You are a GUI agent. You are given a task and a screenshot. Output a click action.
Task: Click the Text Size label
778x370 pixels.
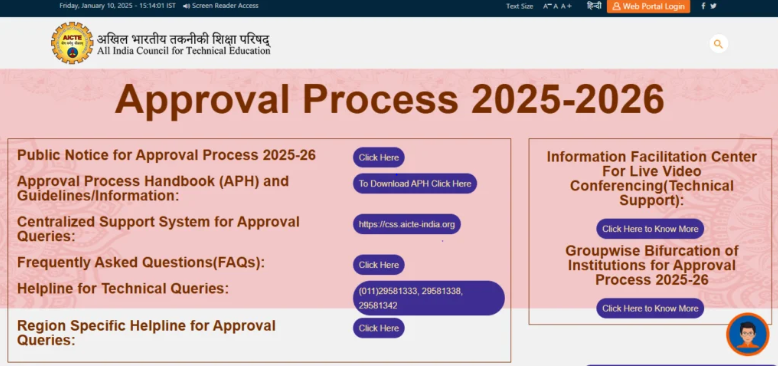click(x=519, y=6)
